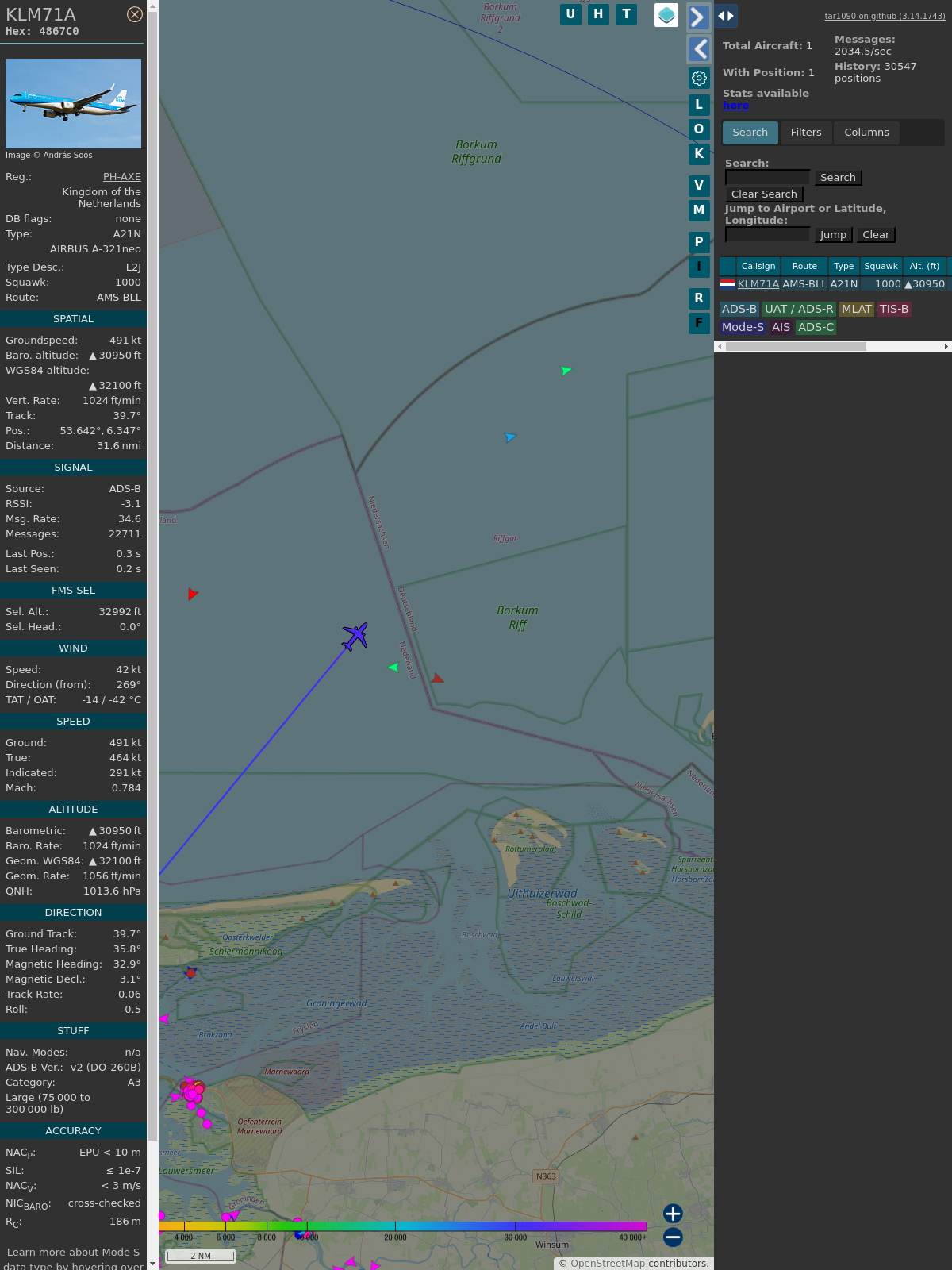Viewport: 952px width, 1270px height.
Task: Click the Search text input field
Action: [767, 177]
